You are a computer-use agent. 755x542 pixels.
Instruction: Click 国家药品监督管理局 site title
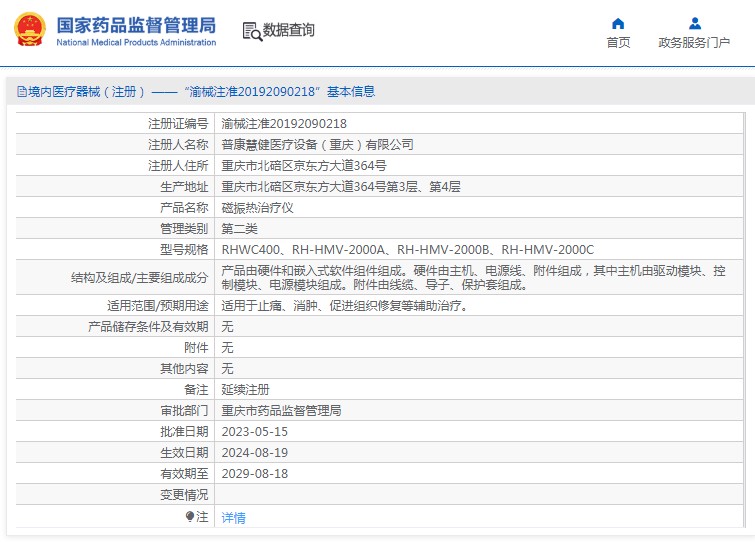pyautogui.click(x=136, y=25)
